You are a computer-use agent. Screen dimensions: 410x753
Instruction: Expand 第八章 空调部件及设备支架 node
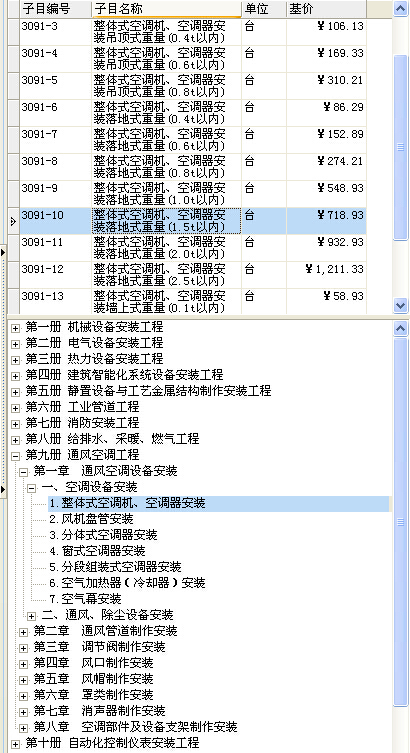(24, 728)
